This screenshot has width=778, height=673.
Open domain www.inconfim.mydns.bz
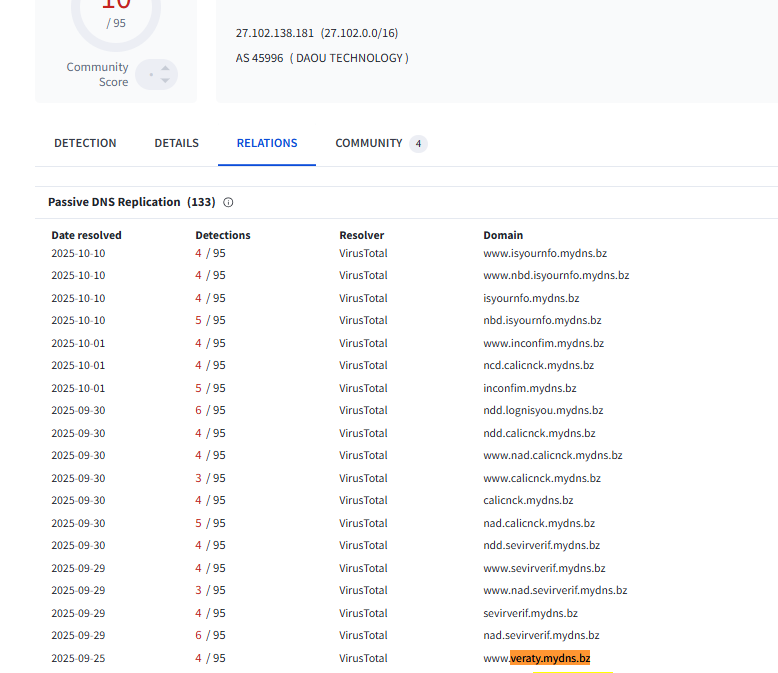[x=543, y=343]
